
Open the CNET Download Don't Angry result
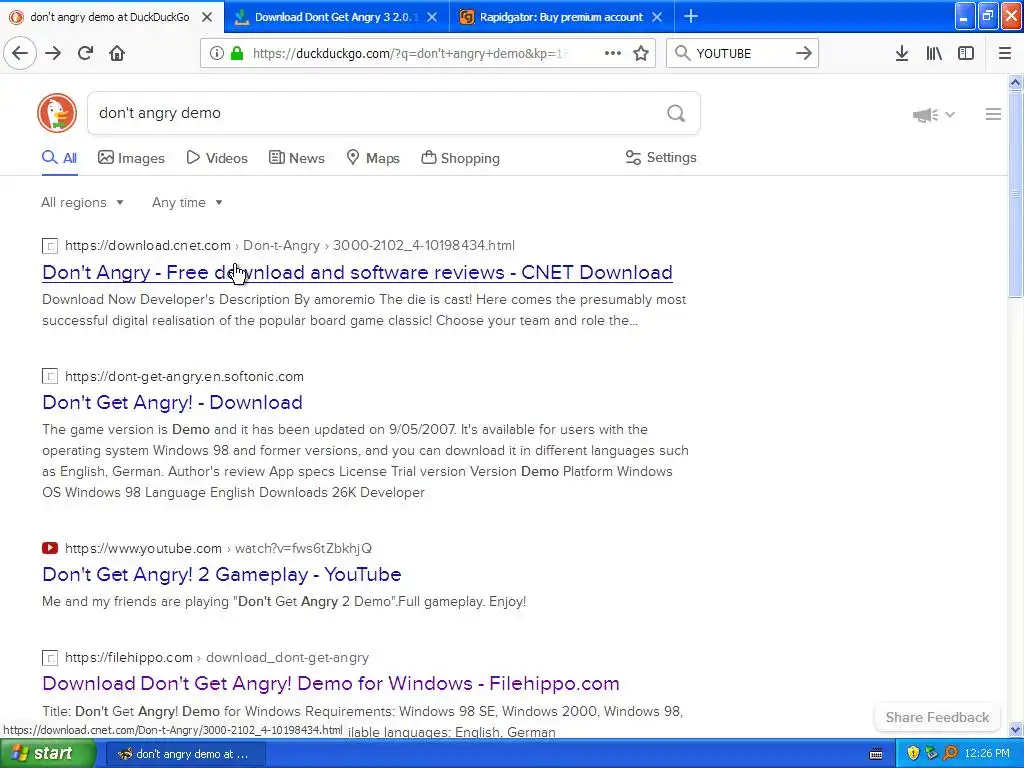357,272
